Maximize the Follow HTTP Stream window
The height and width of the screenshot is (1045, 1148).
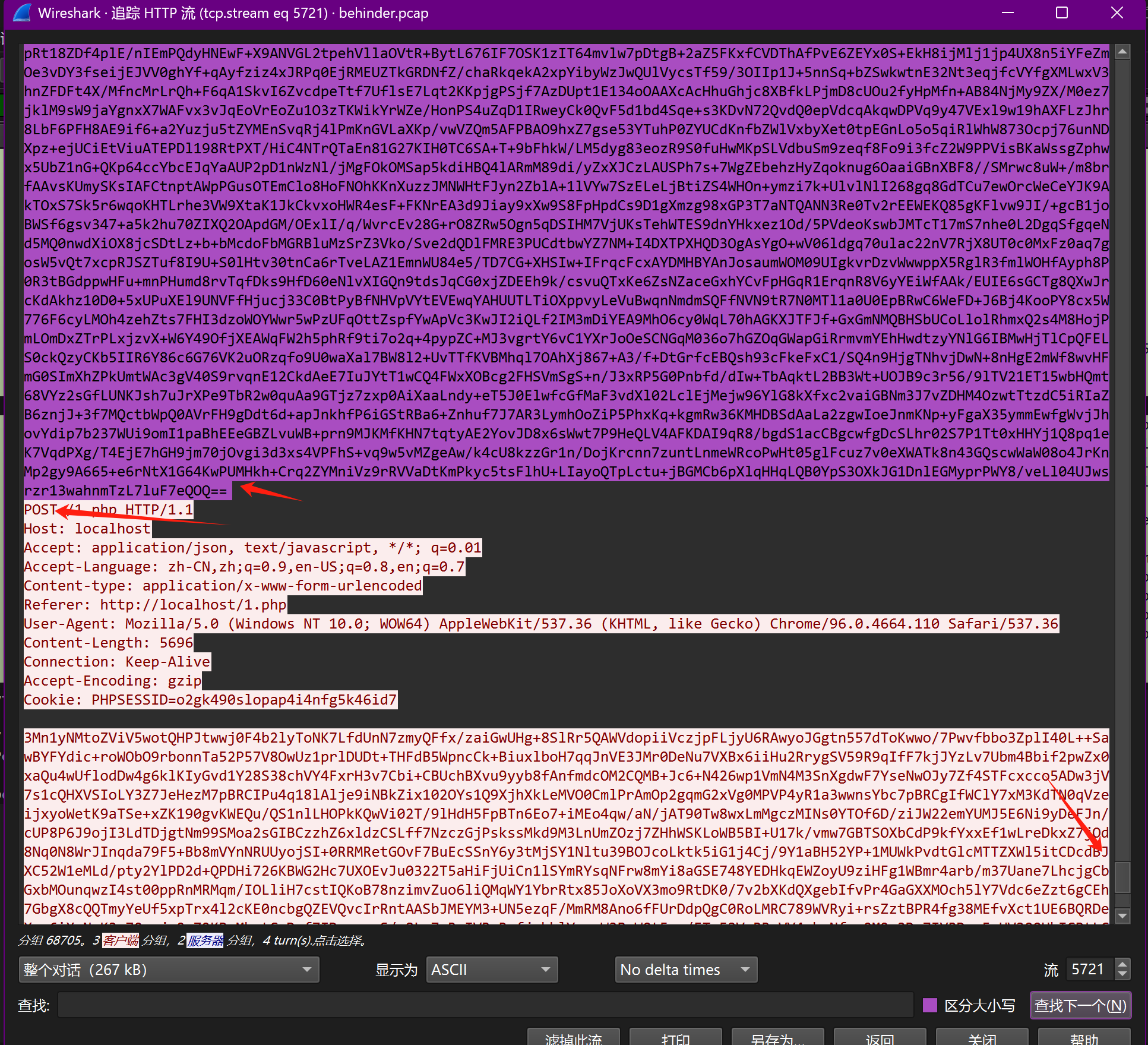1062,13
